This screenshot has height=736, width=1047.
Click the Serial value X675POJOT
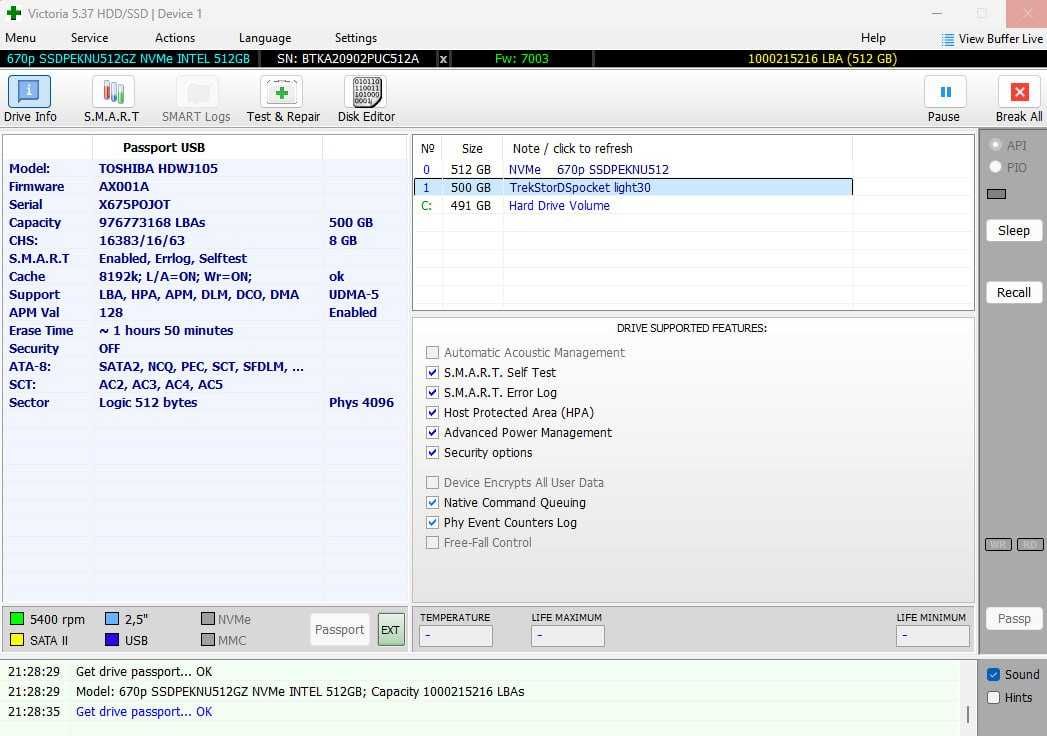click(134, 204)
